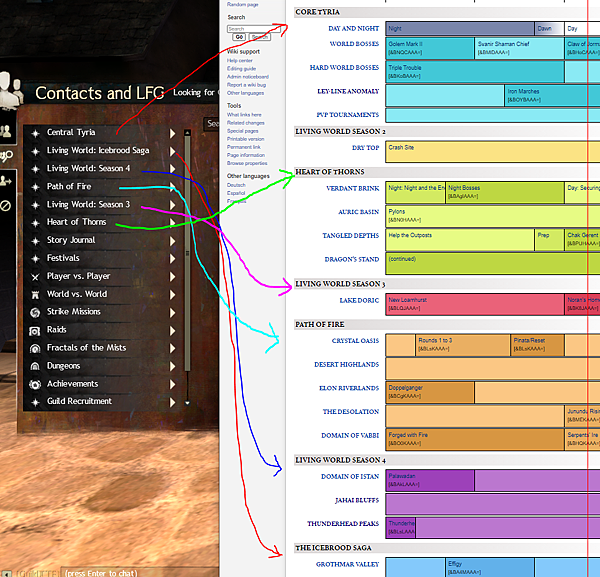Expand Dungeons category arrow
Screen dimensions: 600x577
(x=173, y=366)
